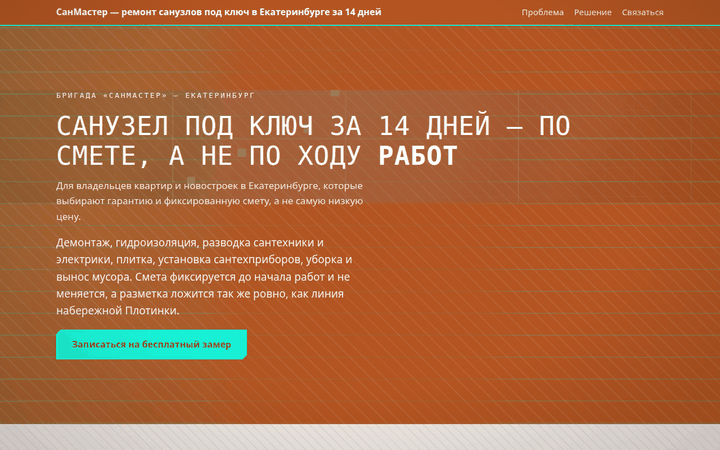Click the headline САНУЗЕЛ ПОД КЛЮЧ ЗА 14 ДНЕЙ
The width and height of the screenshot is (720, 450).
[313, 141]
